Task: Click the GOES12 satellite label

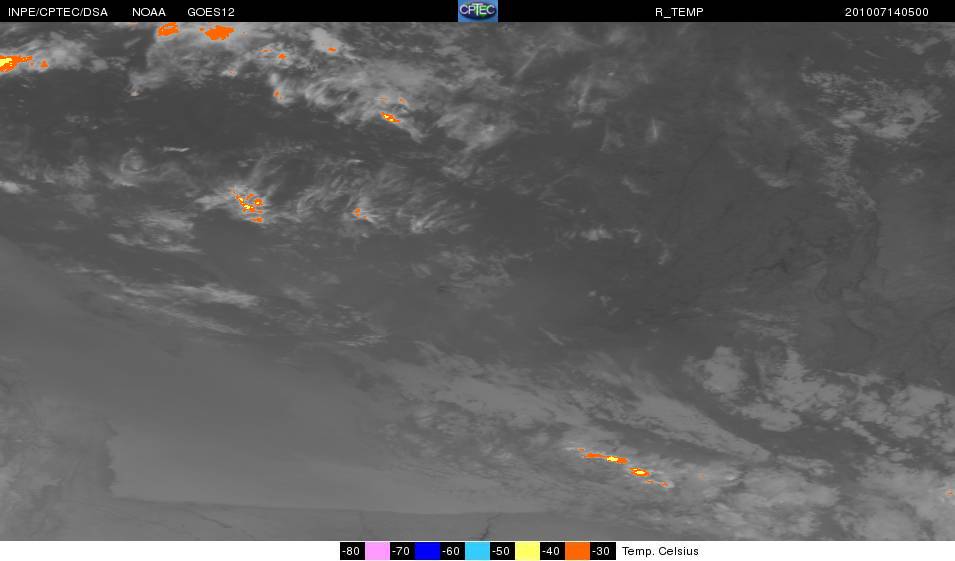Action: pos(211,12)
